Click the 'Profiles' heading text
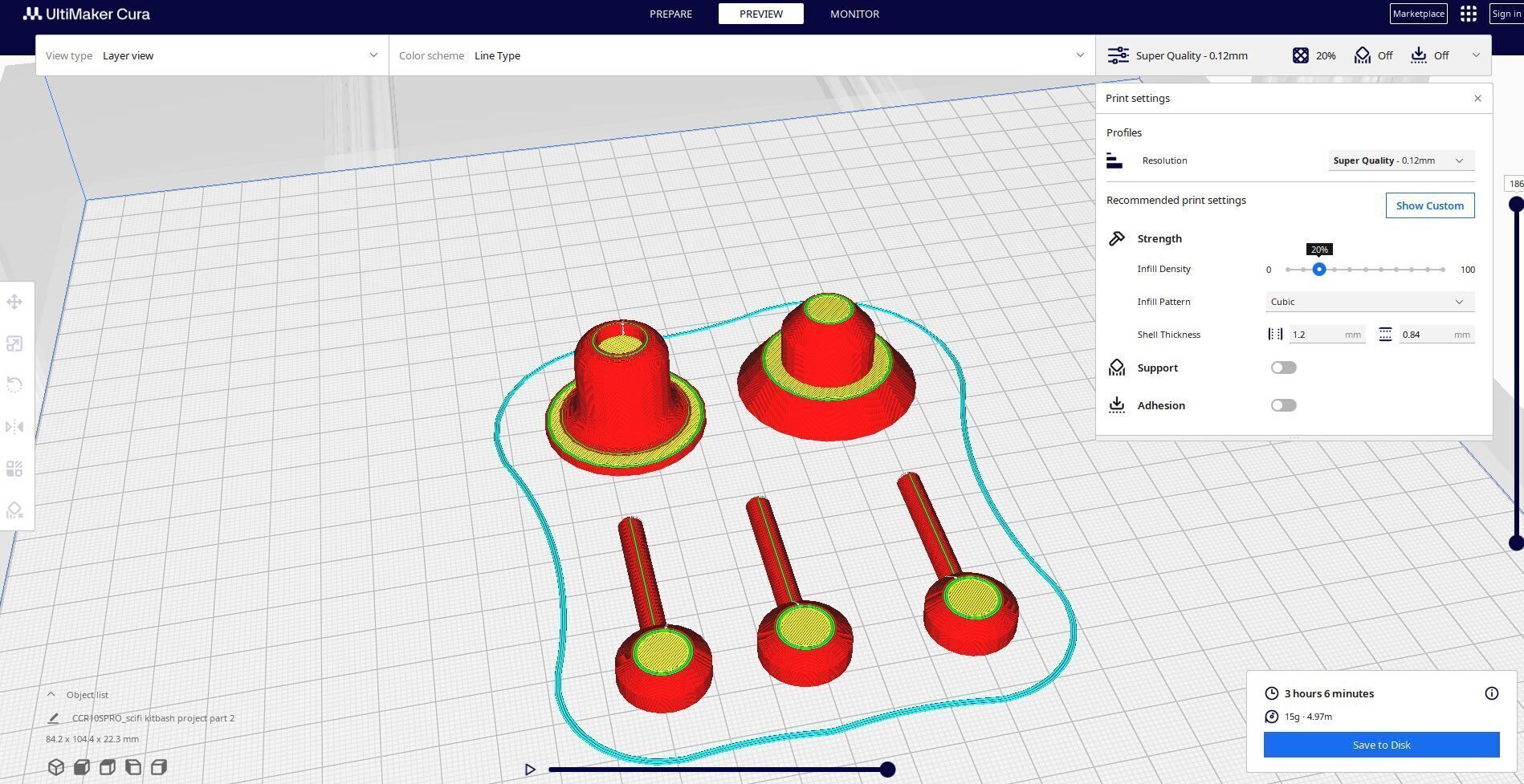The image size is (1524, 784). [x=1124, y=132]
